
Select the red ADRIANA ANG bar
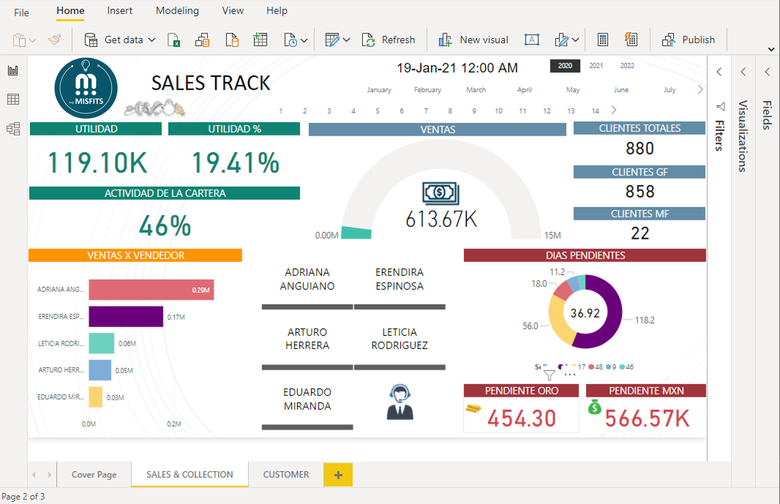tap(151, 290)
